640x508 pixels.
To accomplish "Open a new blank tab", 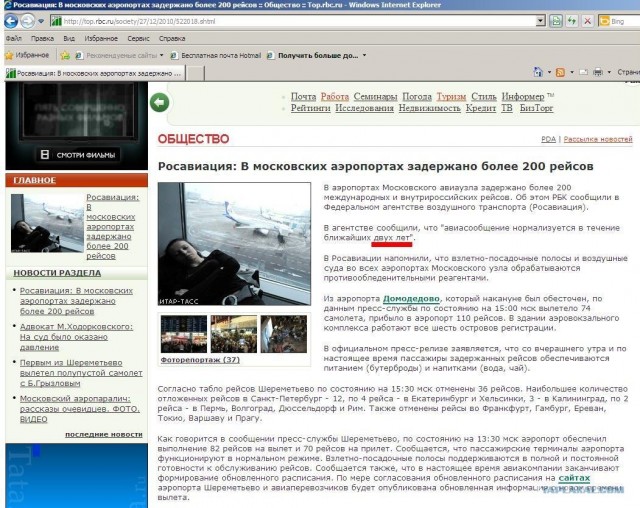I will click(x=195, y=74).
